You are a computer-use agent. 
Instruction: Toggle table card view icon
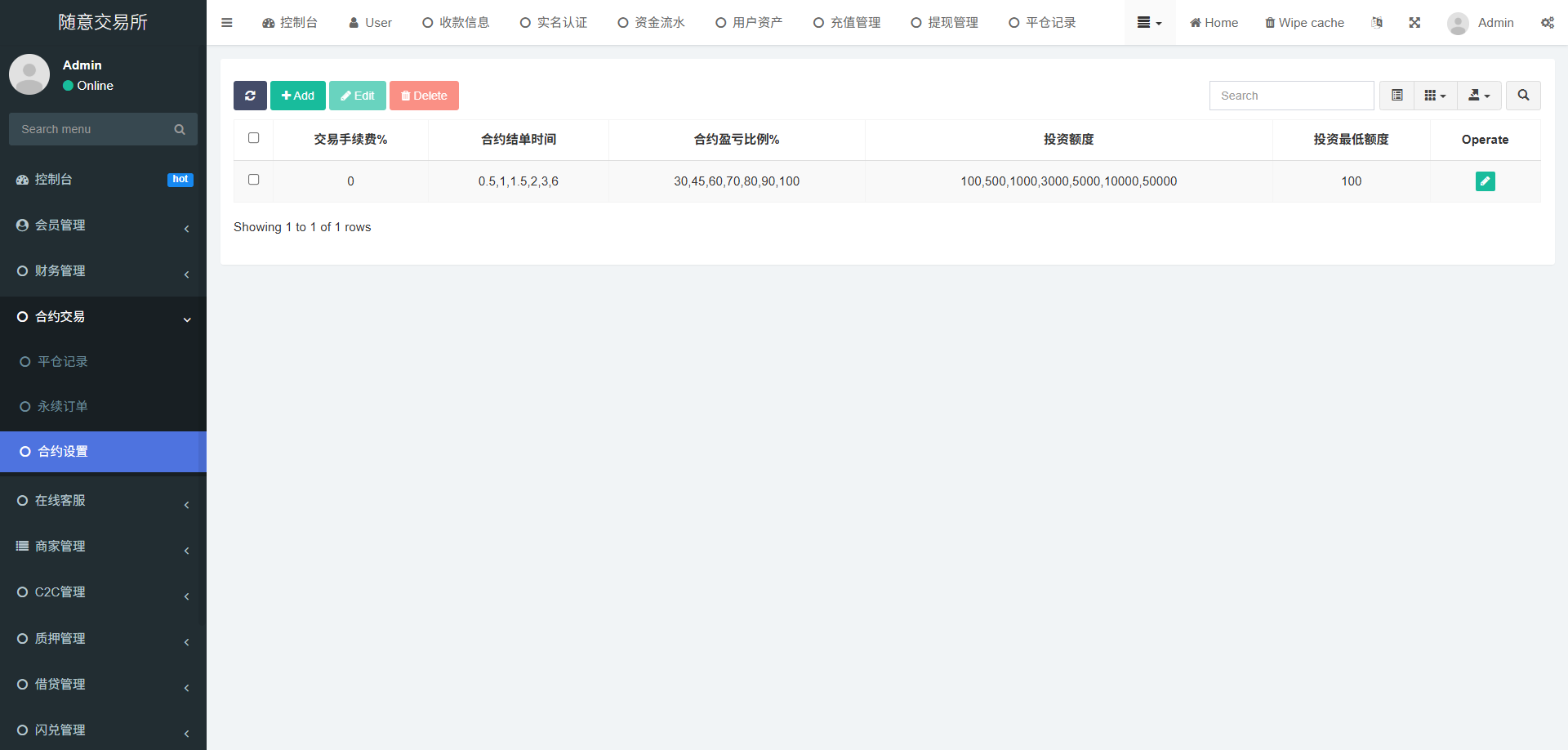coord(1396,96)
